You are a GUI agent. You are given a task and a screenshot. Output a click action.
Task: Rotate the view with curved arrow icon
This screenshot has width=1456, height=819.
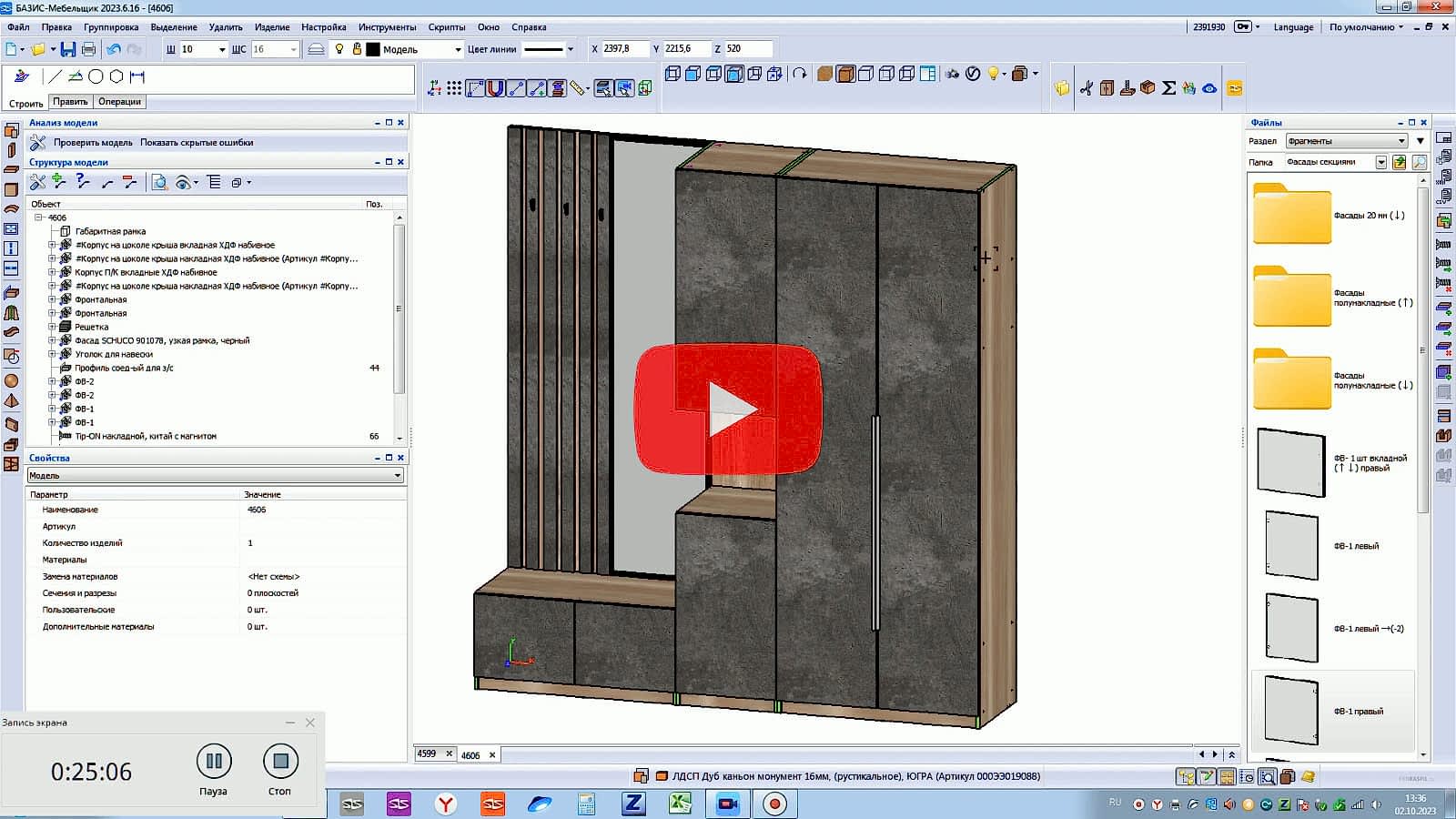pyautogui.click(x=800, y=74)
